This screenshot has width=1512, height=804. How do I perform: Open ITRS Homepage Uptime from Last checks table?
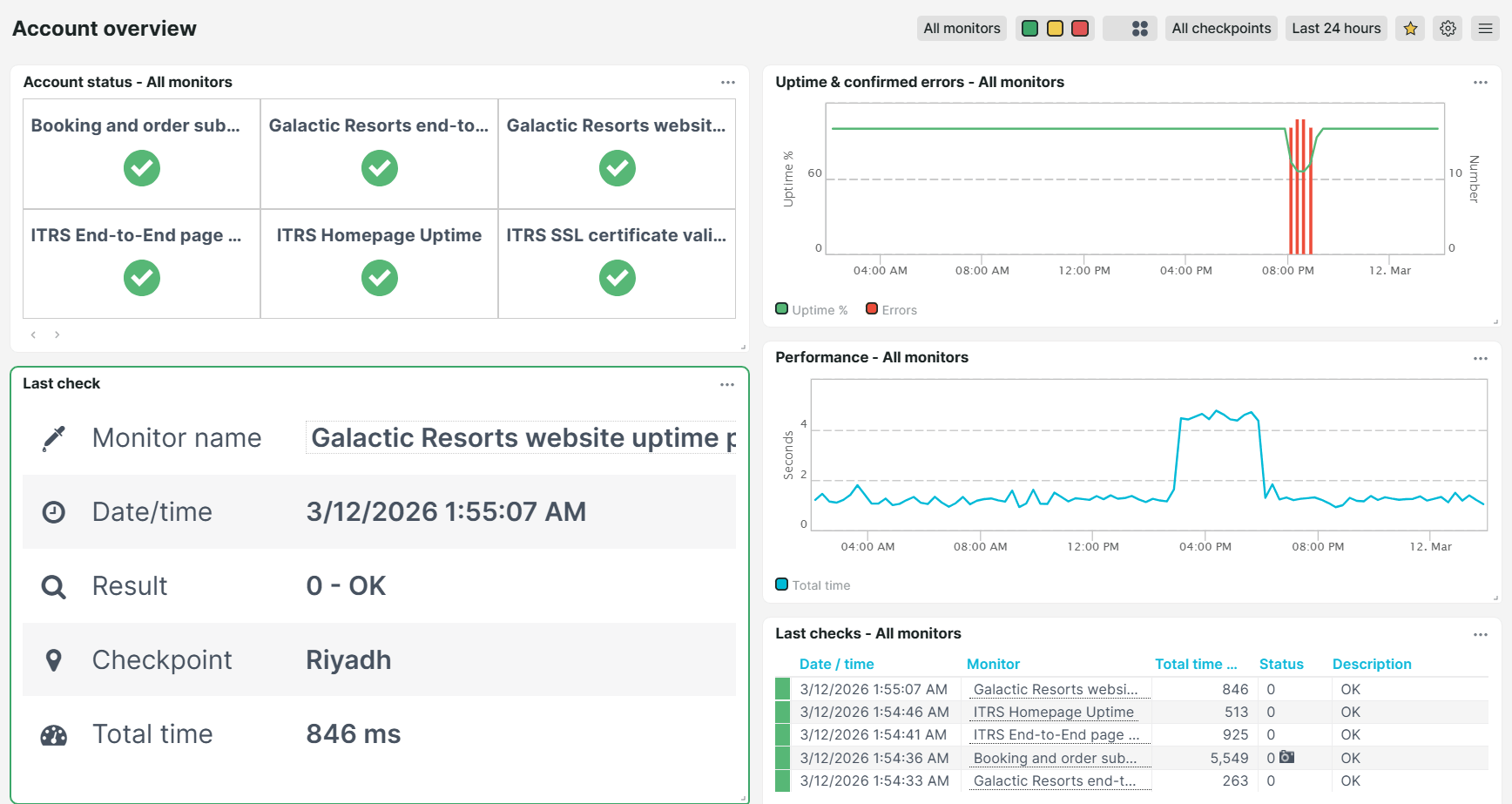pos(1053,712)
